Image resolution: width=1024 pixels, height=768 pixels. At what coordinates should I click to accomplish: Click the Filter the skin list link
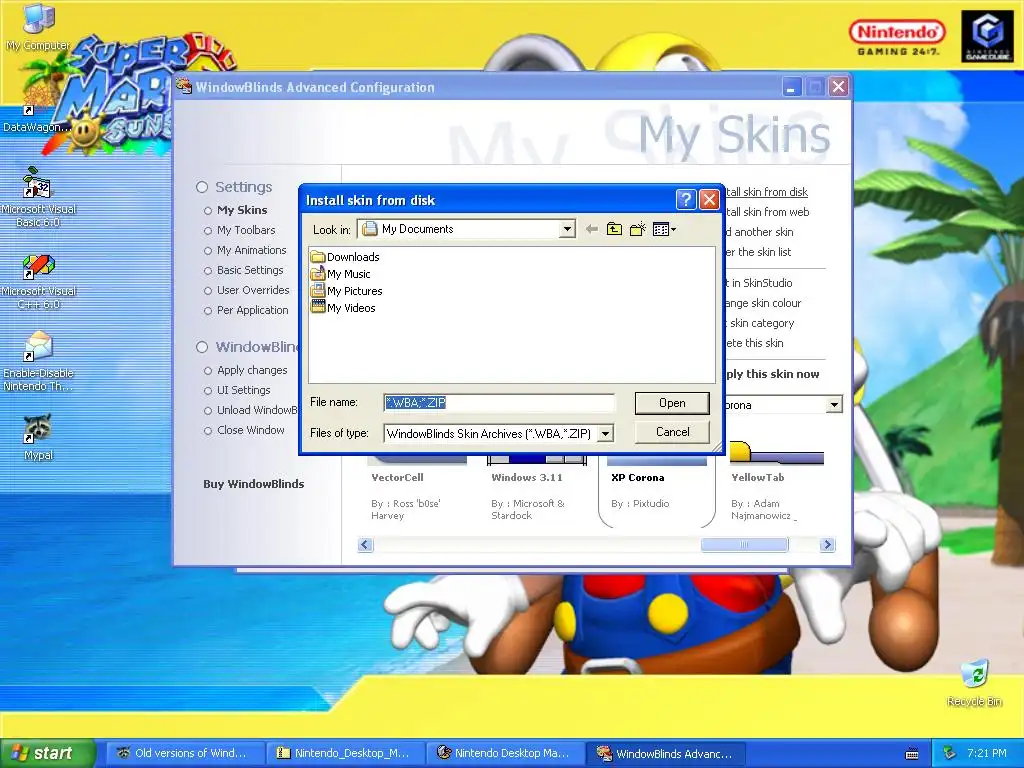(758, 252)
